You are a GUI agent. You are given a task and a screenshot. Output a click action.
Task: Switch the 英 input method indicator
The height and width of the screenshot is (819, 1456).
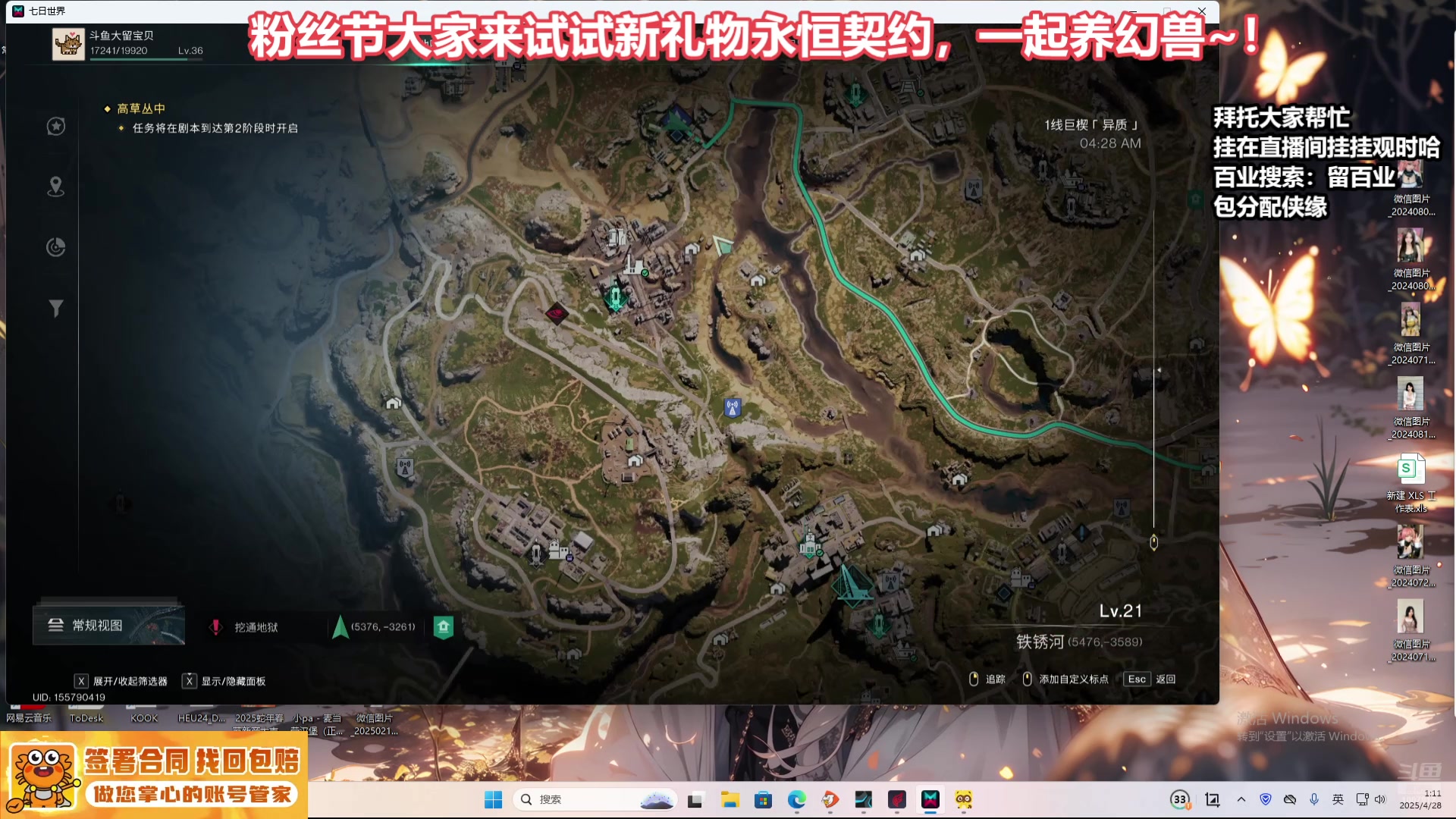coord(1338,799)
